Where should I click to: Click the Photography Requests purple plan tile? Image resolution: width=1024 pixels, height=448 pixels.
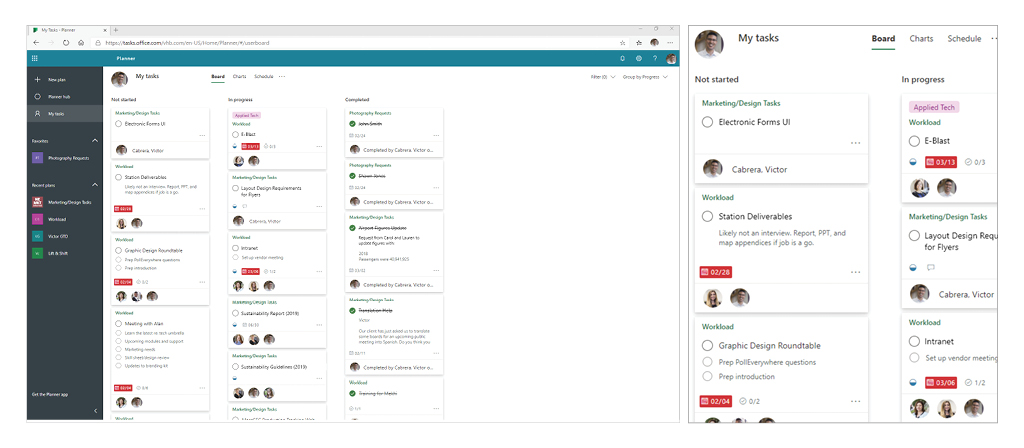(37, 158)
